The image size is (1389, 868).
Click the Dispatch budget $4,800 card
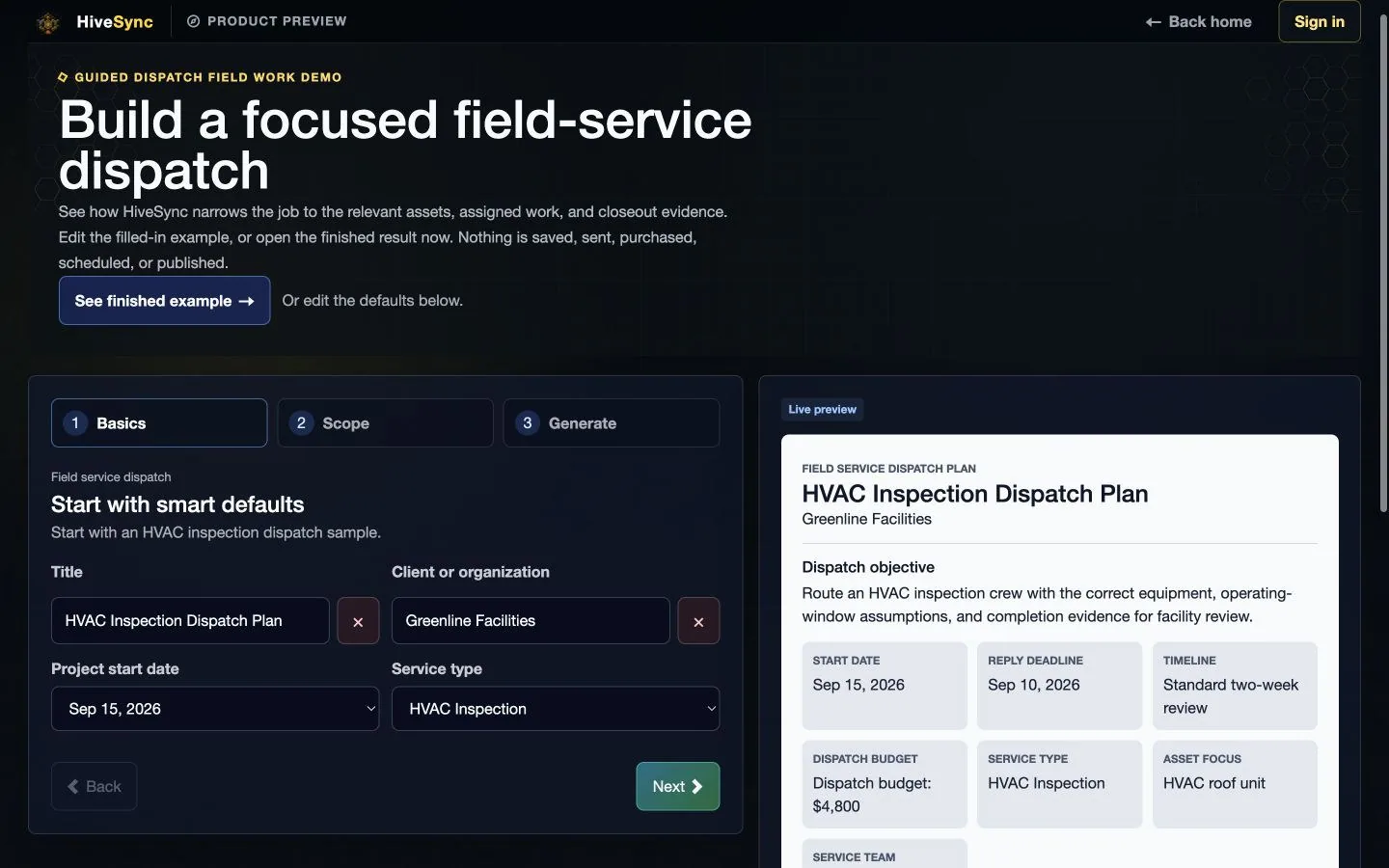point(885,784)
